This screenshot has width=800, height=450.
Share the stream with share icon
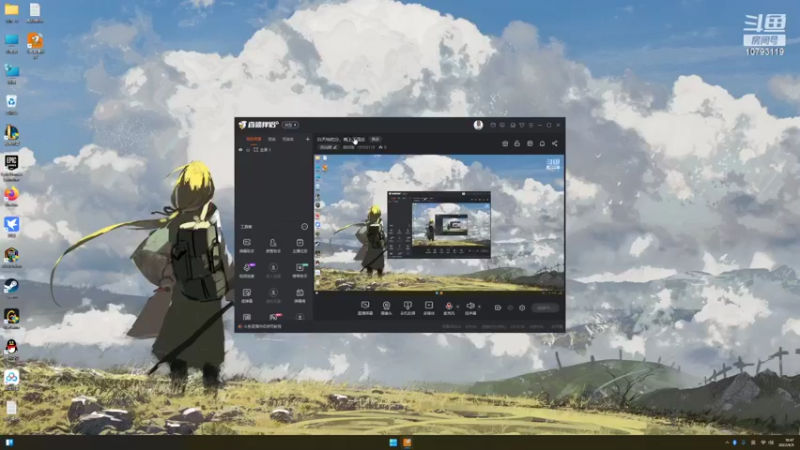tap(555, 143)
